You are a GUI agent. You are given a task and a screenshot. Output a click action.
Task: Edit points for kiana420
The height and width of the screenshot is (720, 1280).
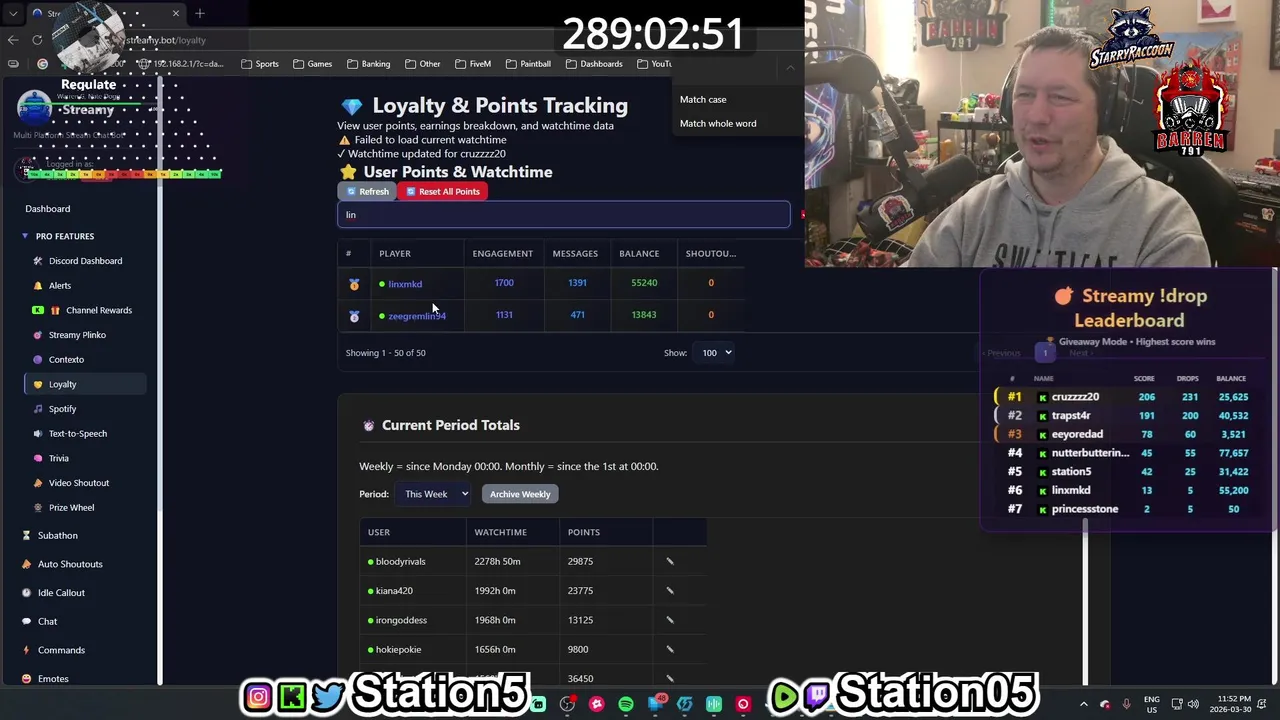(x=670, y=591)
